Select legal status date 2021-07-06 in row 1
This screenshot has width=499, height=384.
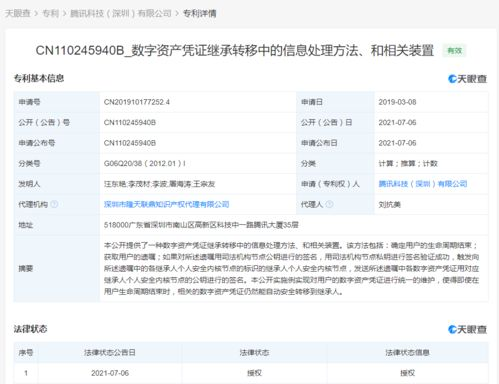pos(110,373)
